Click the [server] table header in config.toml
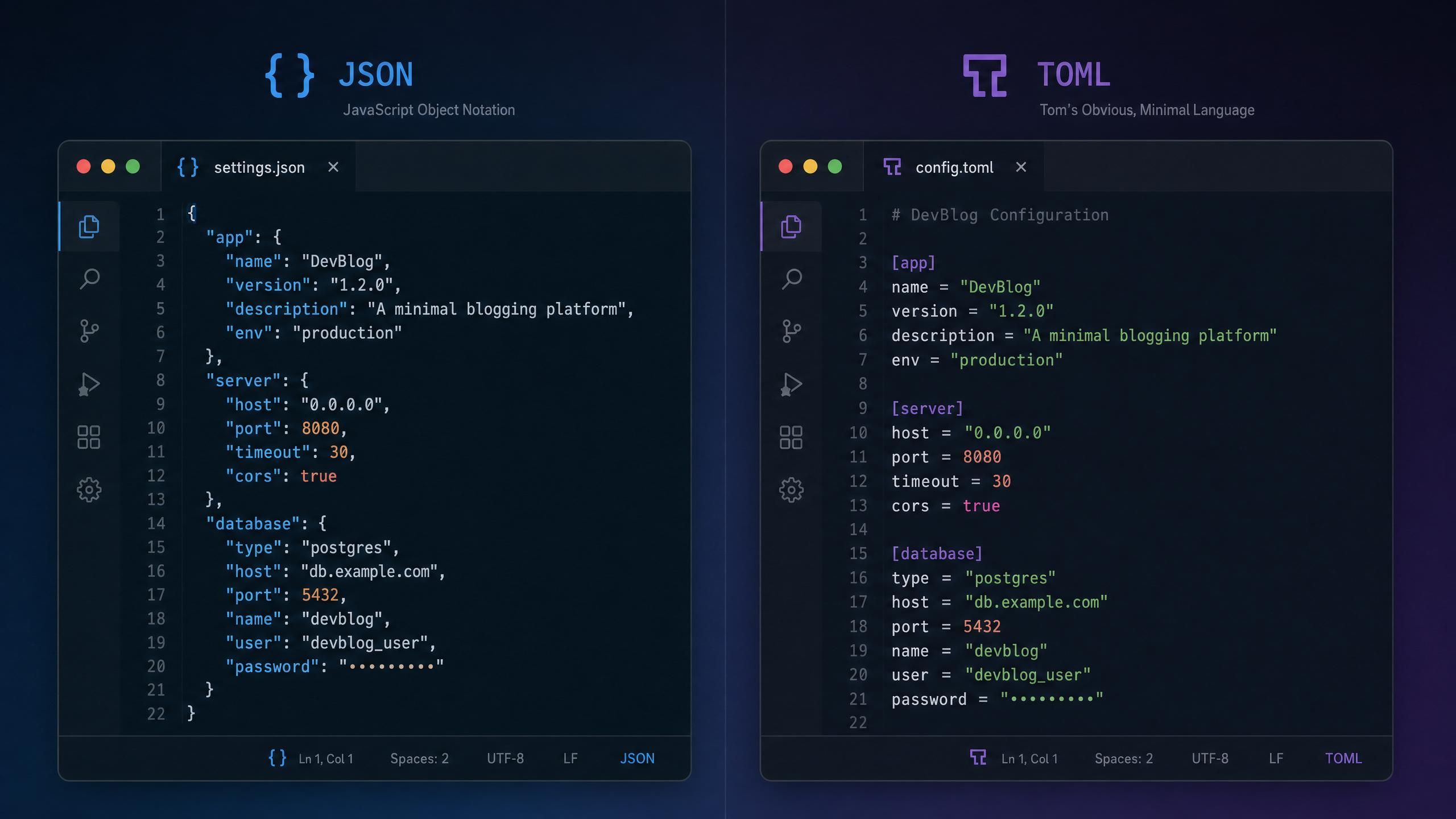The image size is (1456, 819). tap(927, 408)
